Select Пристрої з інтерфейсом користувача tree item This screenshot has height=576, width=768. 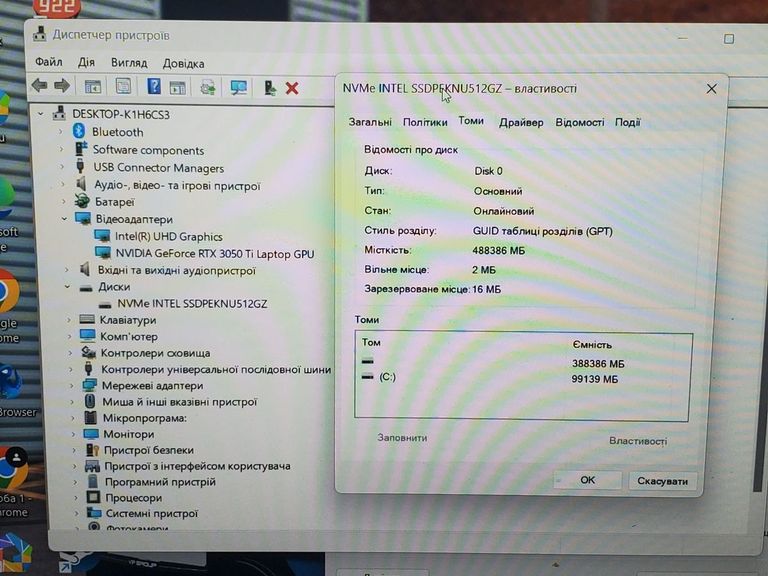[x=197, y=466]
